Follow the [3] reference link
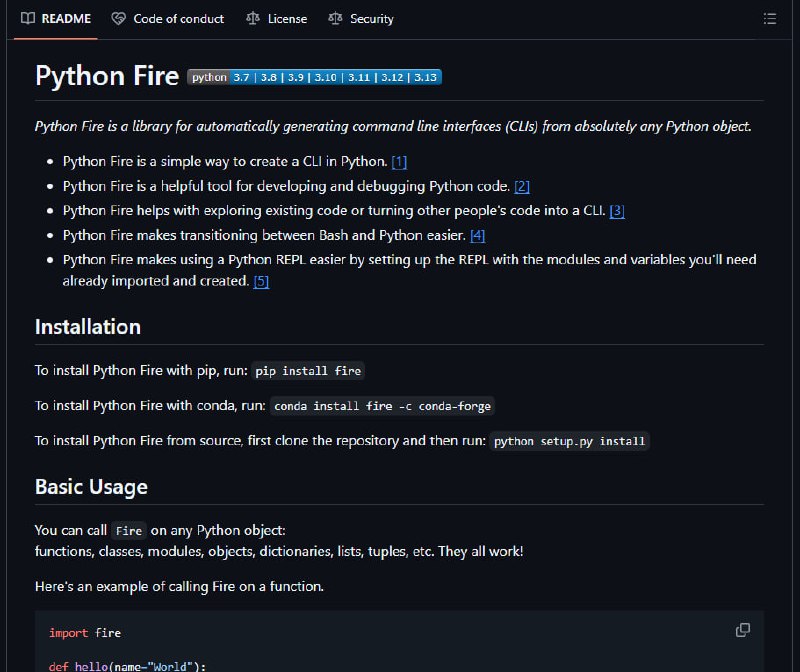The height and width of the screenshot is (672, 800). coord(617,211)
